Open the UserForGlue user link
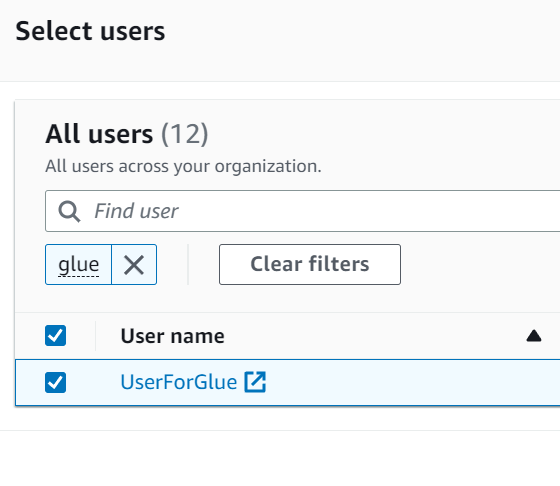Image resolution: width=560 pixels, height=486 pixels. (x=179, y=382)
